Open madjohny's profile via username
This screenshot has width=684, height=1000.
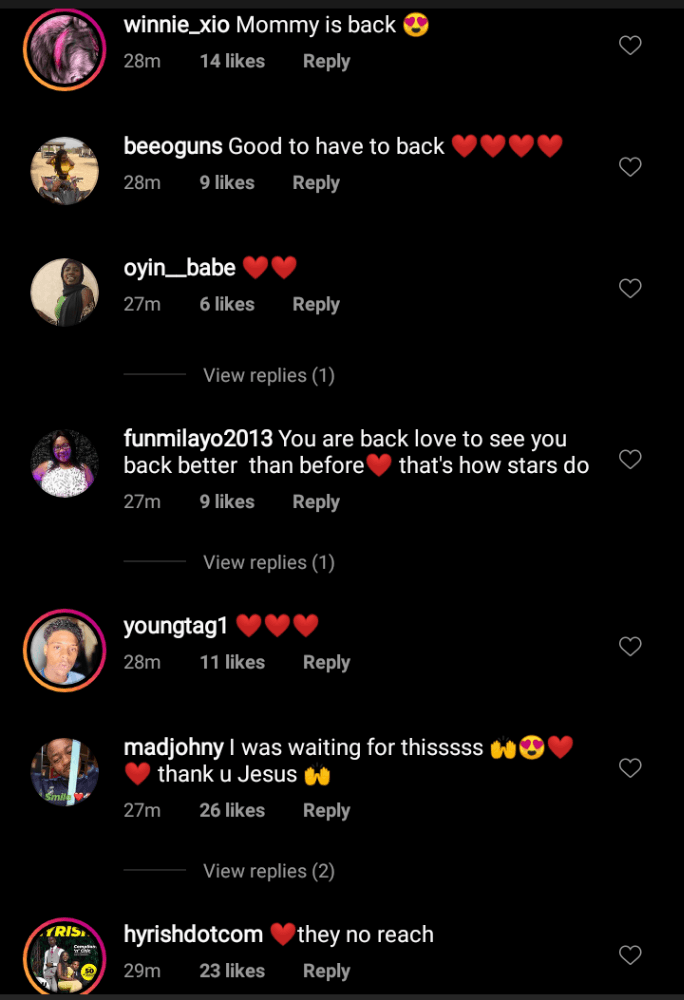click(x=173, y=748)
